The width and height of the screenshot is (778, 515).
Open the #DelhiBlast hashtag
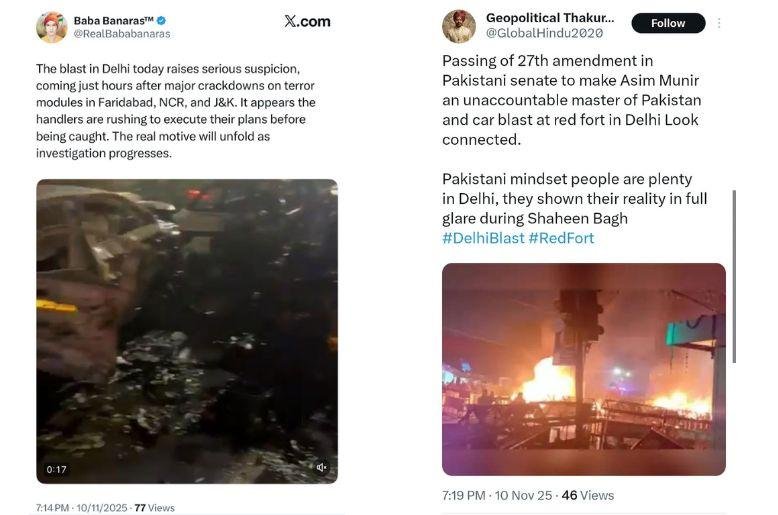tap(482, 238)
